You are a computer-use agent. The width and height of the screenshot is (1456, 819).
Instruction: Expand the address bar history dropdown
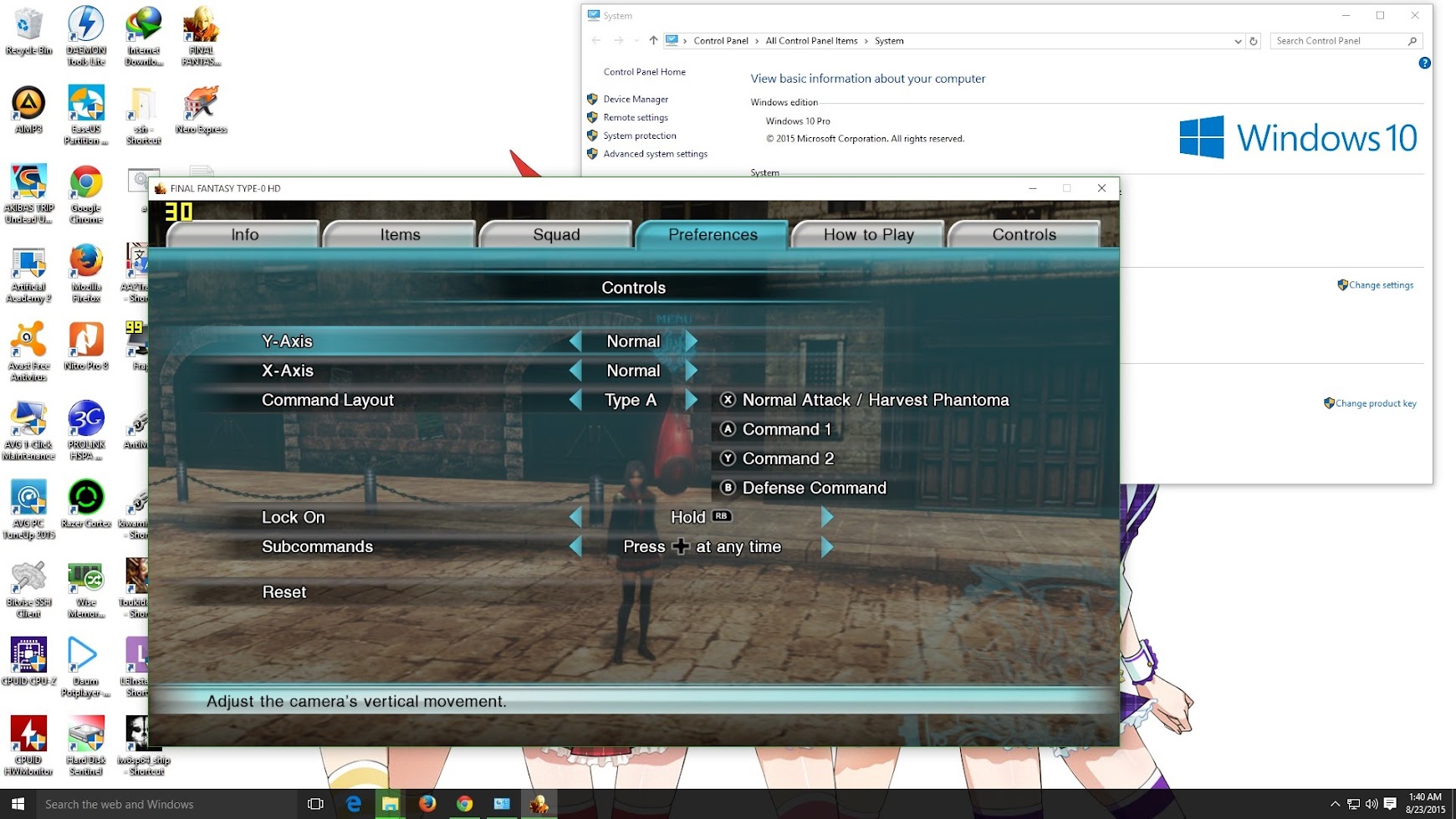1238,41
